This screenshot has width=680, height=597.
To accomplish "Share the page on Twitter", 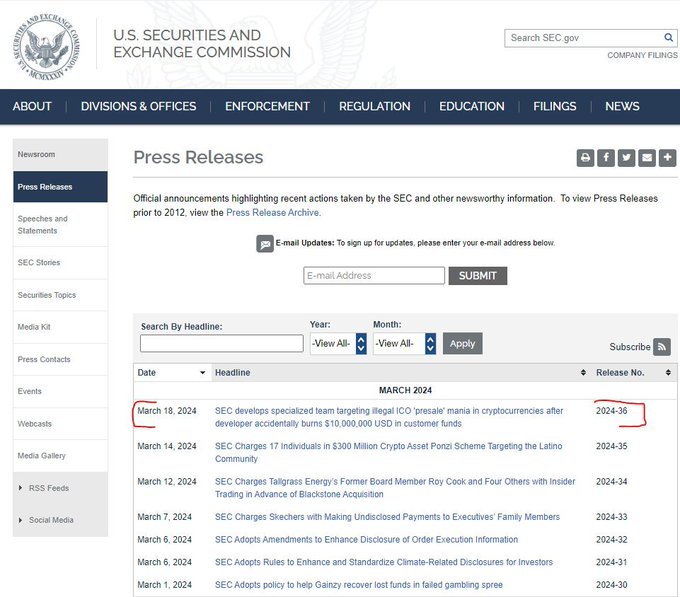I will [626, 157].
